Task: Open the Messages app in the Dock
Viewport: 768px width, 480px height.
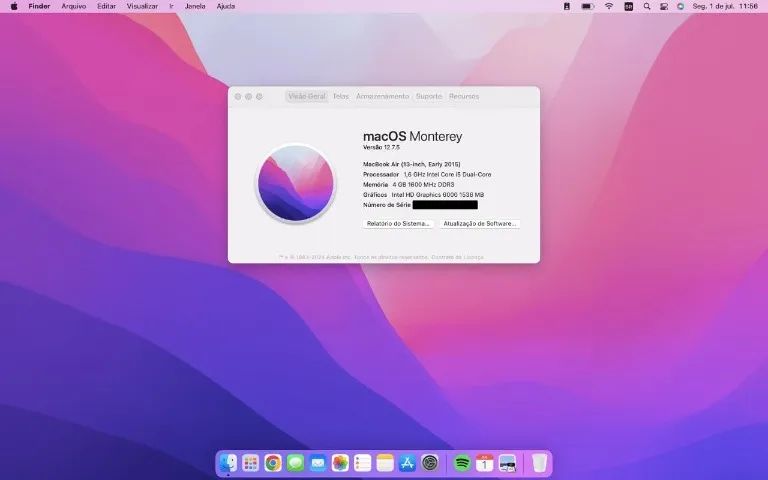Action: click(x=295, y=462)
